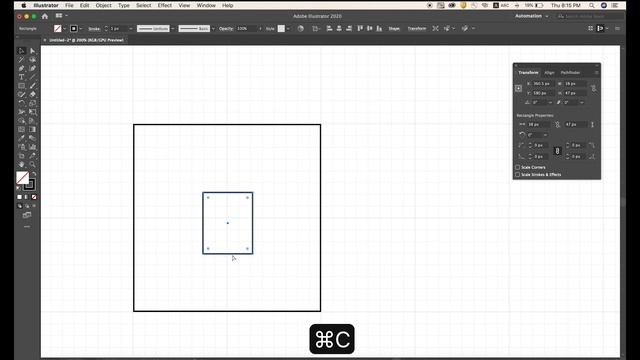Open the Effect menu
Viewport: 640px width, 360px height.
coord(164,5)
